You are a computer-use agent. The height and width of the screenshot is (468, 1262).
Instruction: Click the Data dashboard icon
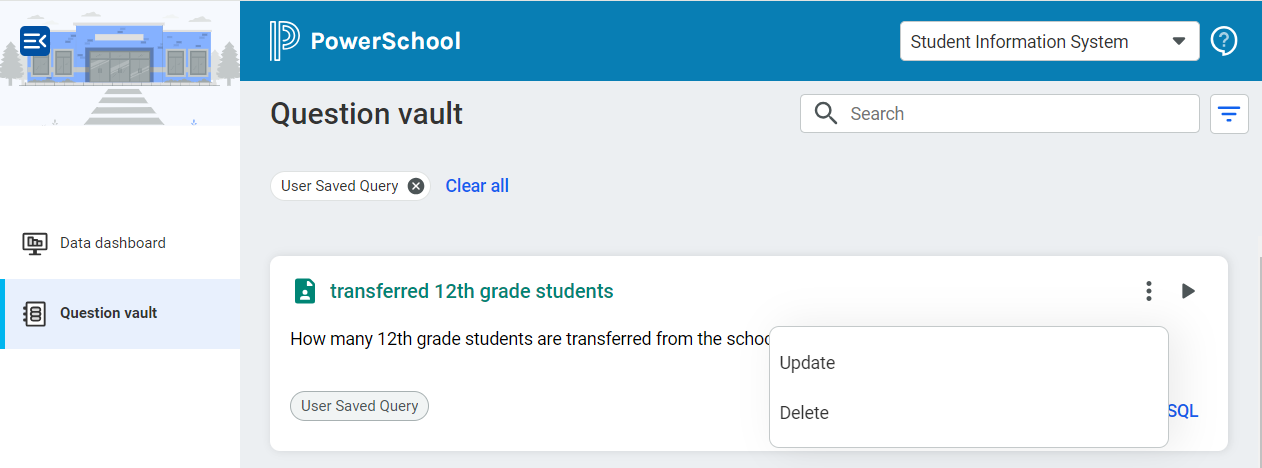(x=35, y=243)
